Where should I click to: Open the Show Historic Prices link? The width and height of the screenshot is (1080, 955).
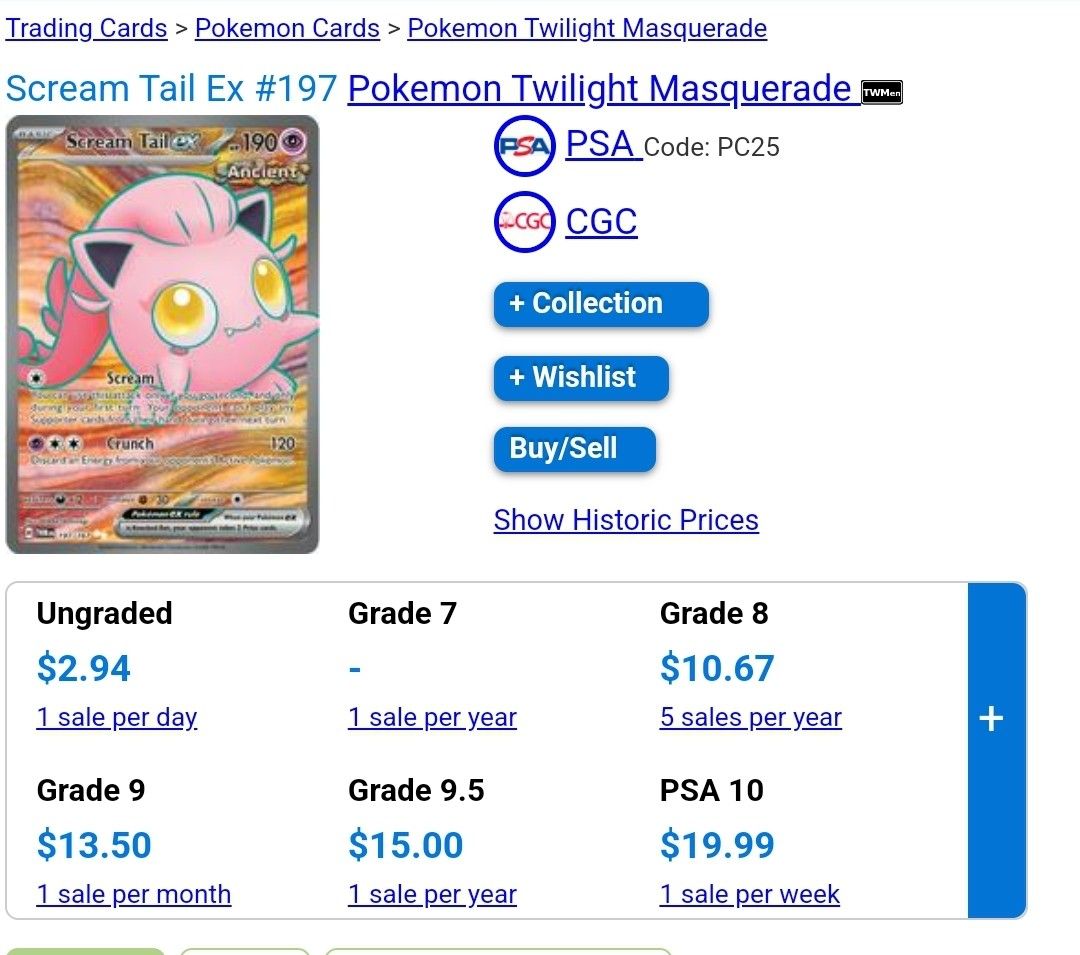click(626, 520)
